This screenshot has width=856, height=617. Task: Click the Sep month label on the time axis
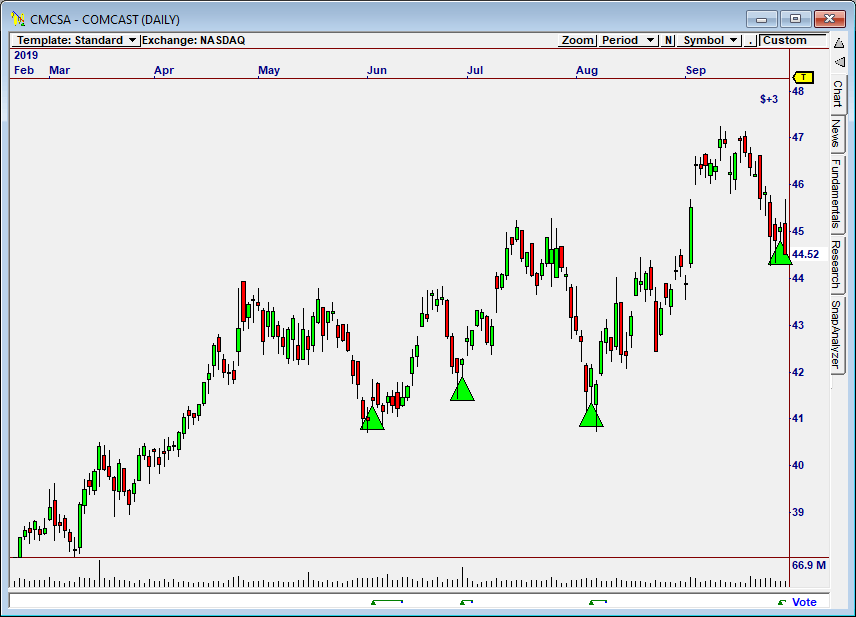(x=696, y=70)
